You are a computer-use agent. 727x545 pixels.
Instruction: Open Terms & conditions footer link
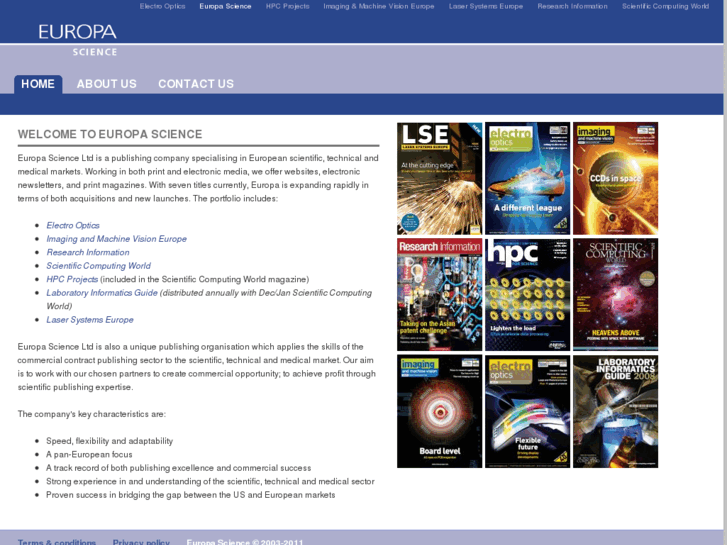point(57,542)
